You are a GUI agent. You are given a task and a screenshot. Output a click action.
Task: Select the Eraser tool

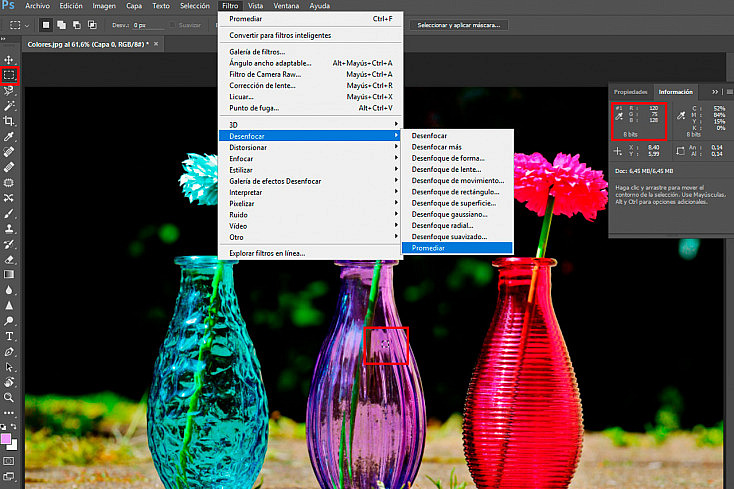click(x=9, y=259)
